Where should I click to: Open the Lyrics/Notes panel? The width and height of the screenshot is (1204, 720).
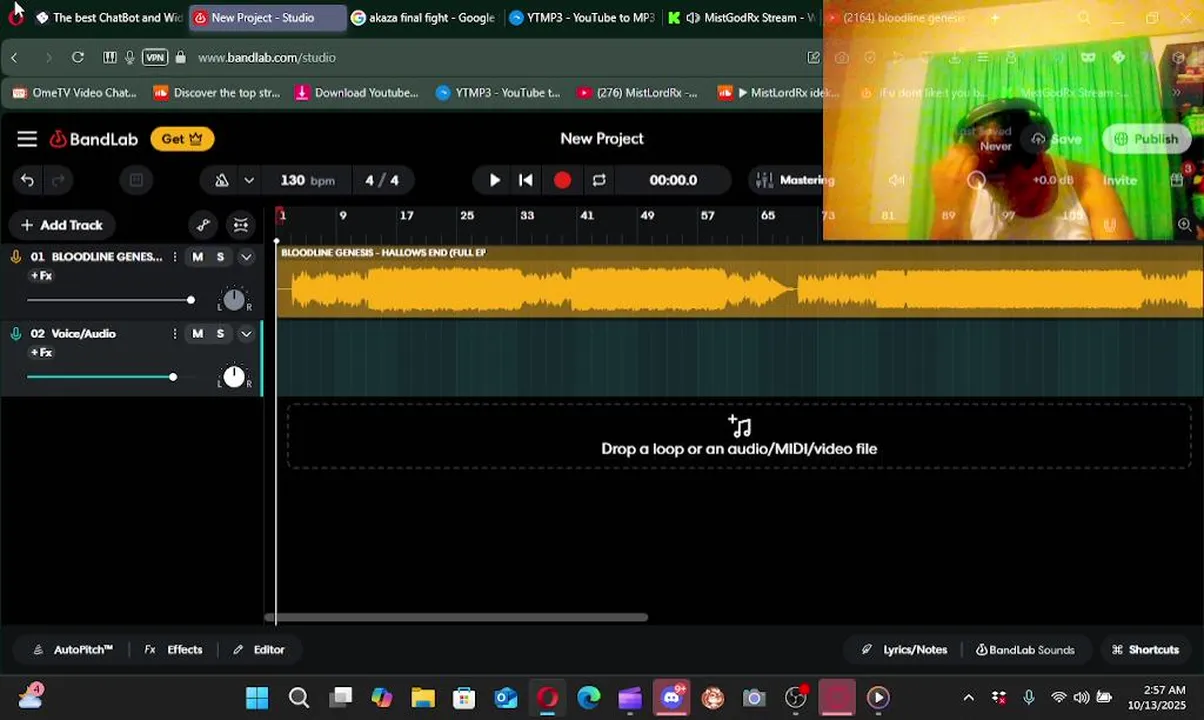(904, 650)
